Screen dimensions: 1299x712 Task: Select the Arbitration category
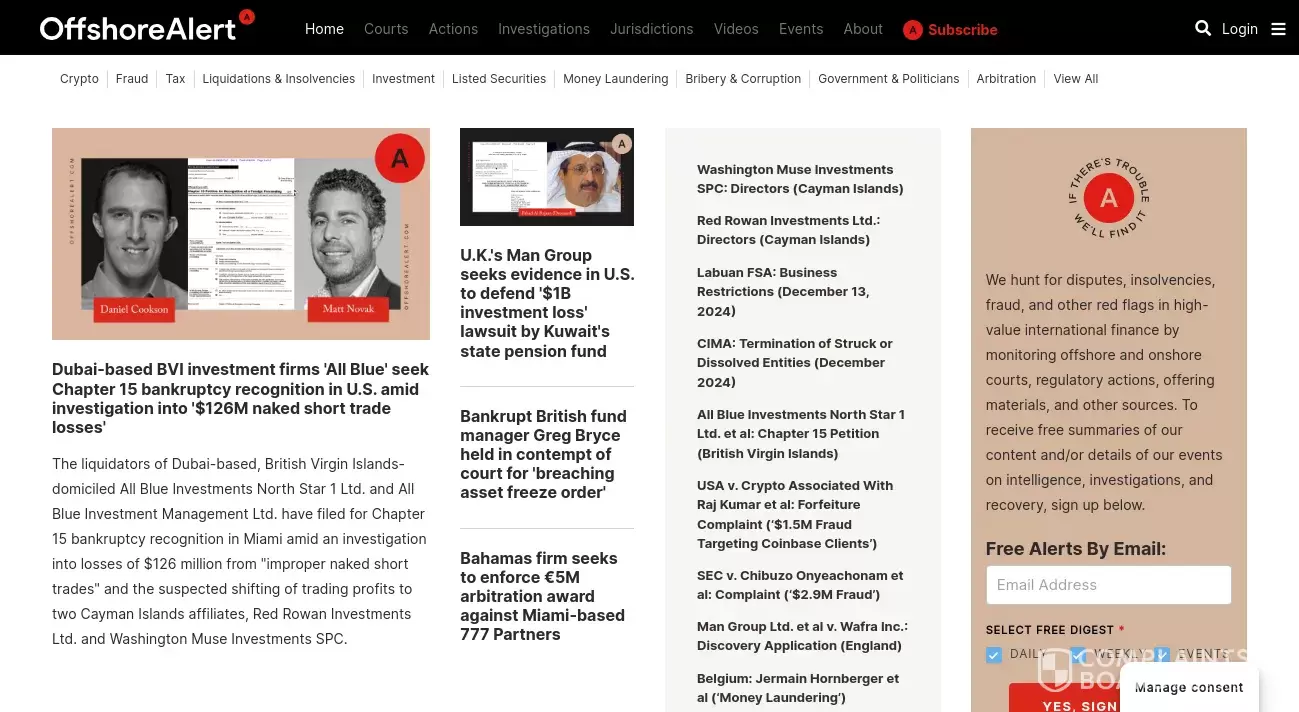coord(1006,79)
